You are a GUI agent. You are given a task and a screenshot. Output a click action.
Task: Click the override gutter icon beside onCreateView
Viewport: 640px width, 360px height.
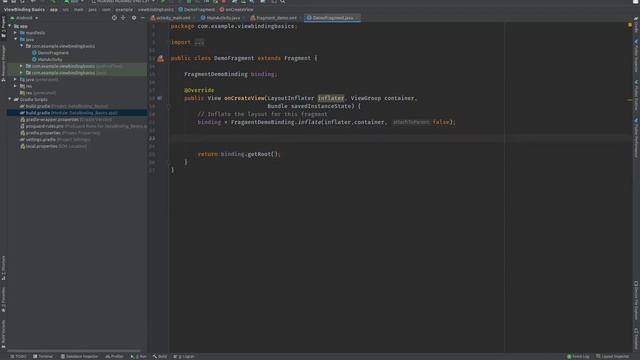[160, 98]
